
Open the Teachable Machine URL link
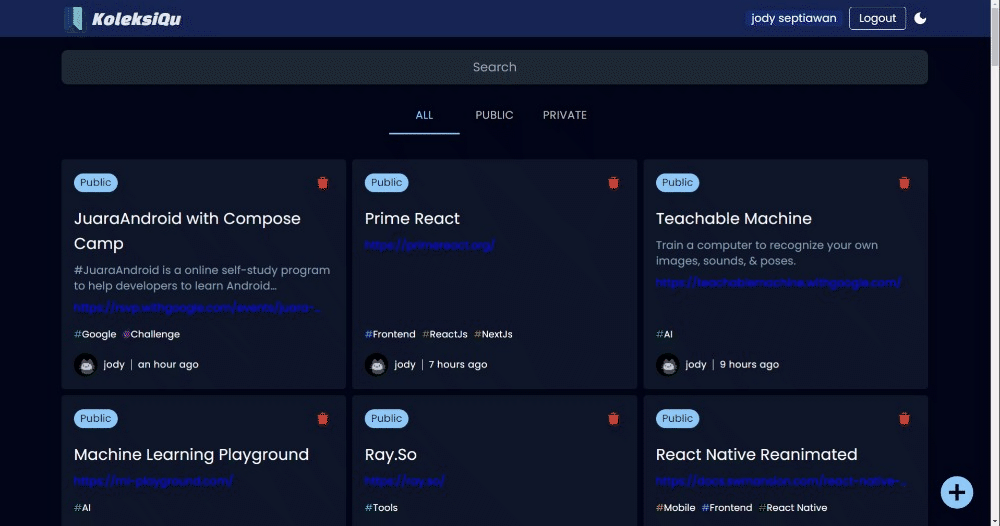[778, 283]
